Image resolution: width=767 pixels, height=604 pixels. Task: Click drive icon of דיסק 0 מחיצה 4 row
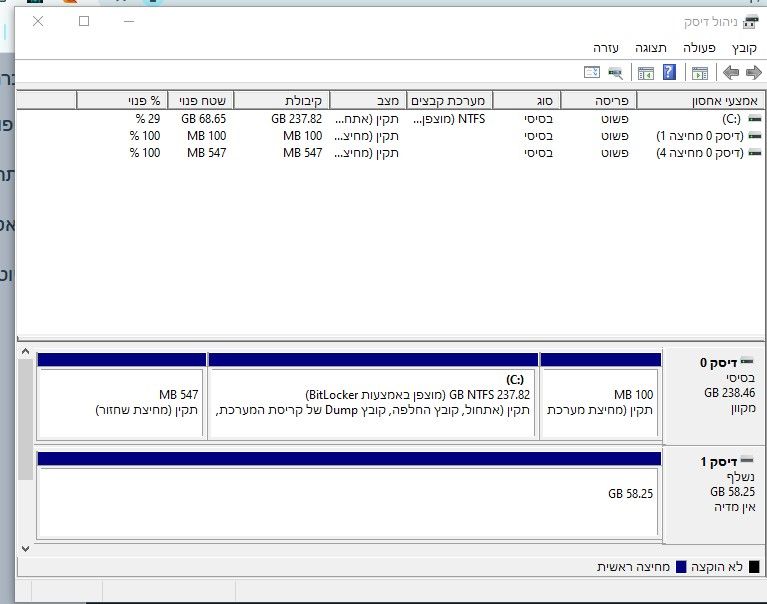click(755, 153)
